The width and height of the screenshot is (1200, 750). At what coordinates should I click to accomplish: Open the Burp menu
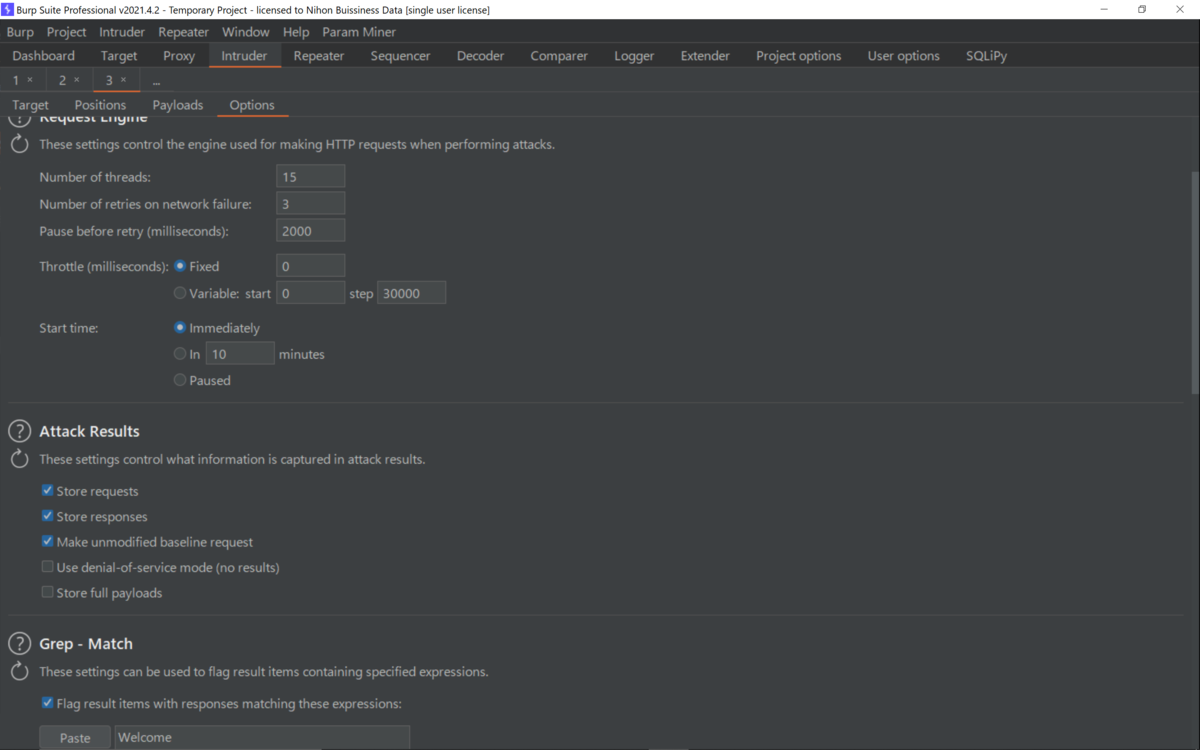(x=20, y=32)
